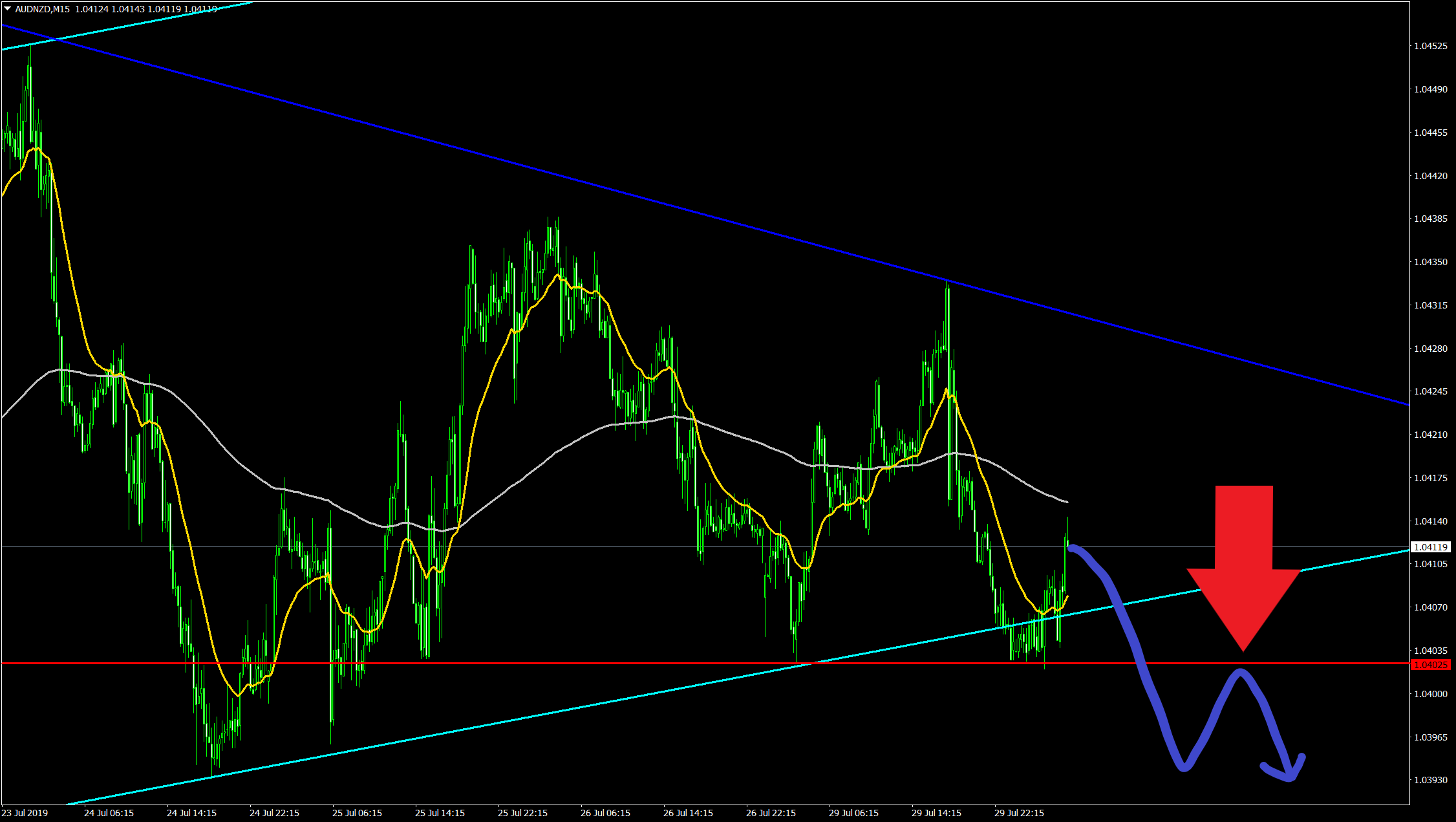Click the 1.03930 price scale label
Viewport: 1456px width, 822px height.
click(x=1430, y=780)
